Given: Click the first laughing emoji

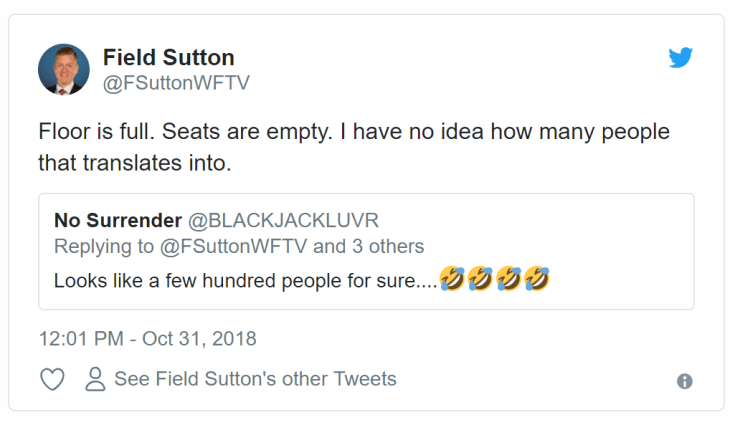Looking at the screenshot, I should tap(451, 280).
